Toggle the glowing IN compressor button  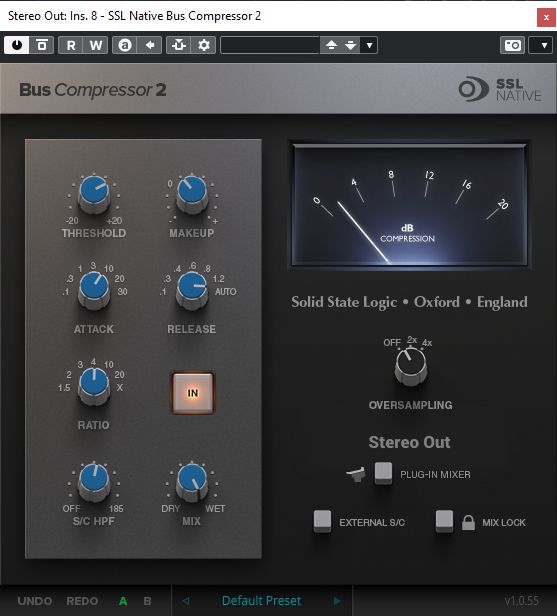192,393
